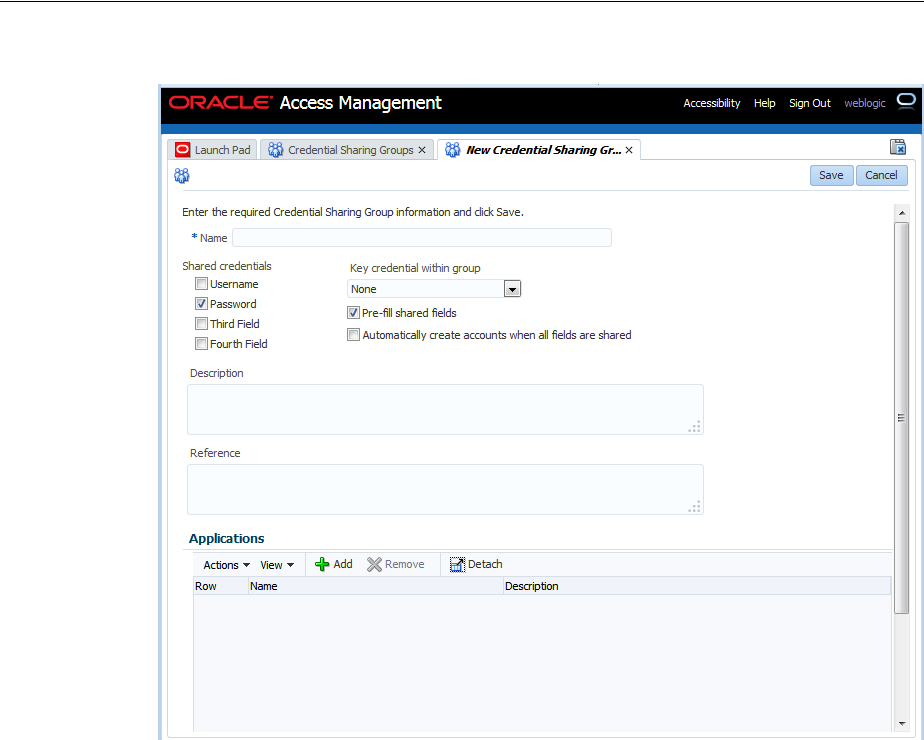
Task: Click the close-all-tabs icon at right
Action: (x=897, y=147)
